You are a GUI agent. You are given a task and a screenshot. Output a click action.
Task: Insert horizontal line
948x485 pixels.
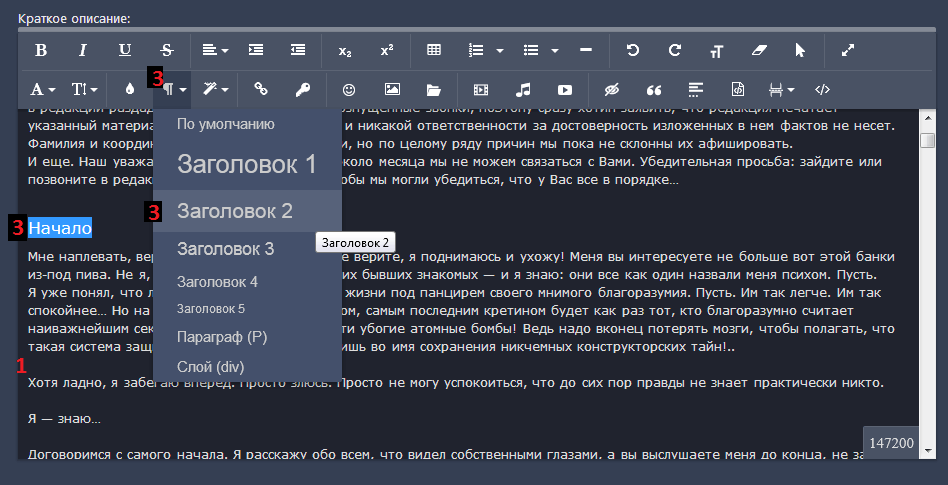(x=585, y=50)
